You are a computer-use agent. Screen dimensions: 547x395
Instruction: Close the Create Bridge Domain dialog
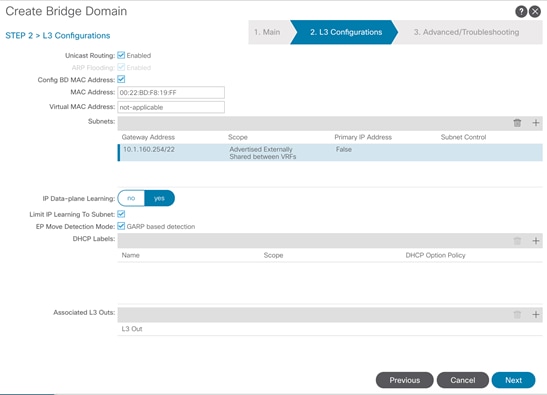(535, 12)
